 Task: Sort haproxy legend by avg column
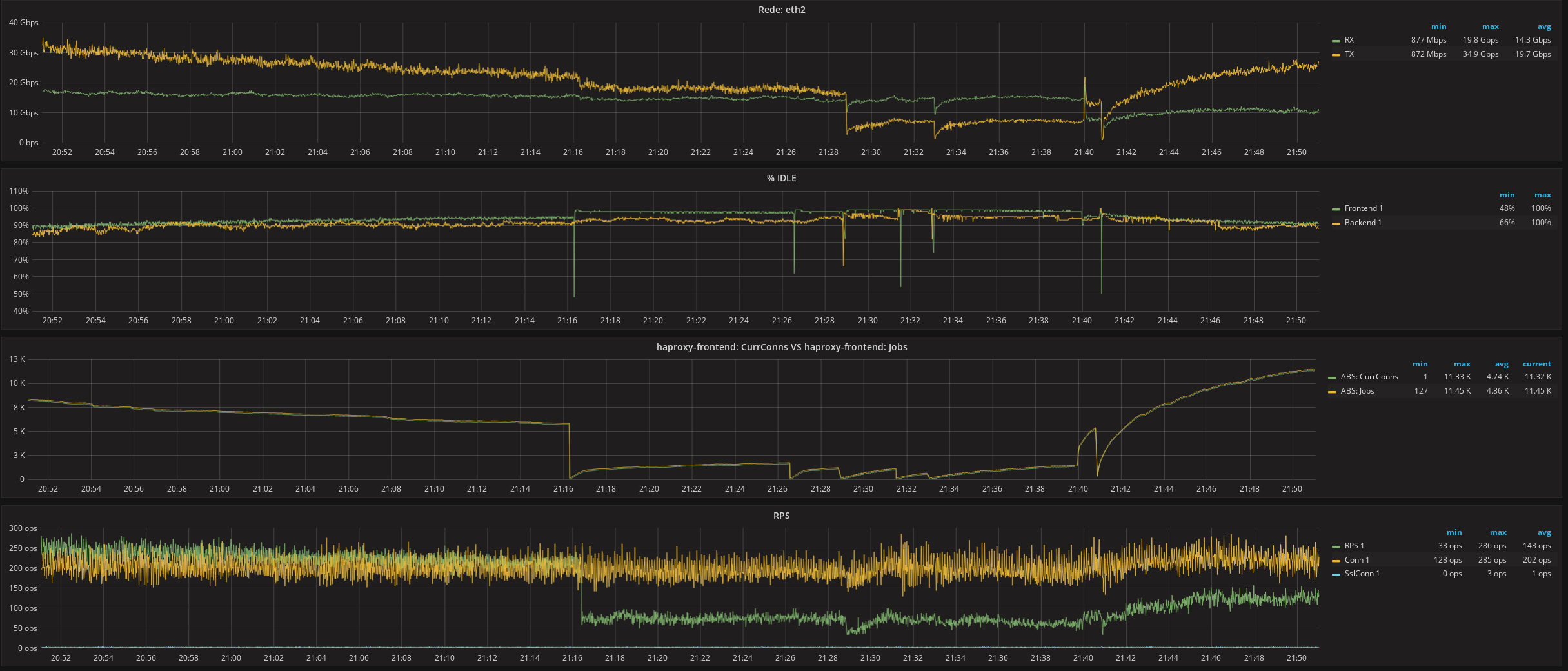1502,364
